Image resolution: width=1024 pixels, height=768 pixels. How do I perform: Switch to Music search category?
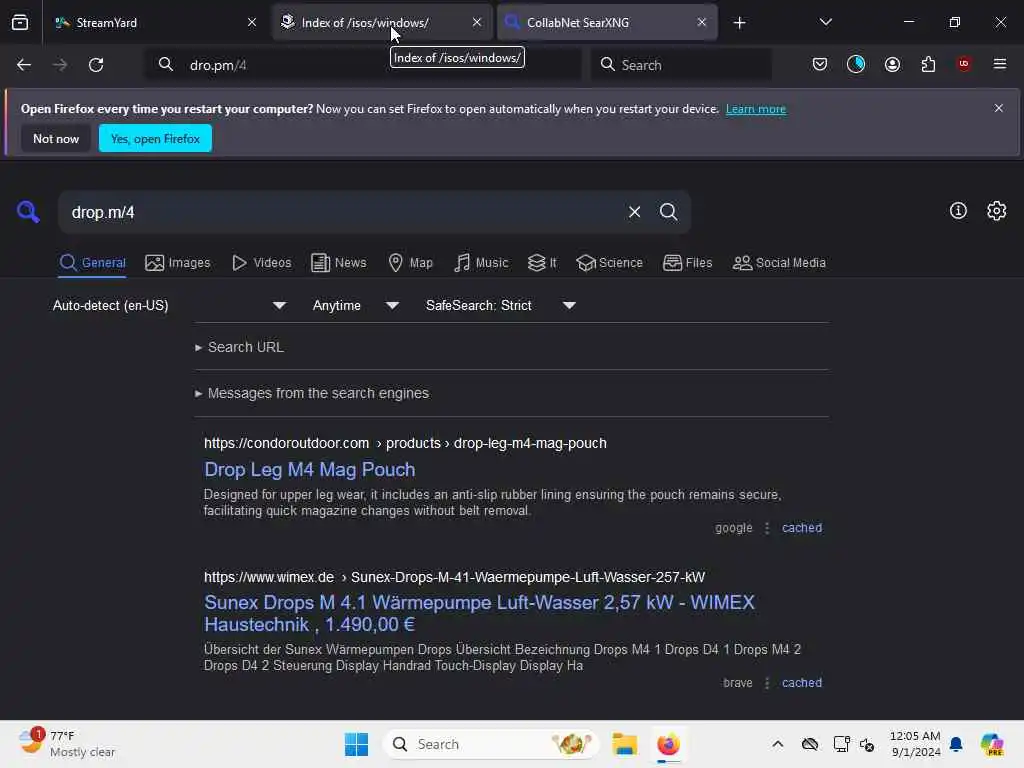coord(481,263)
